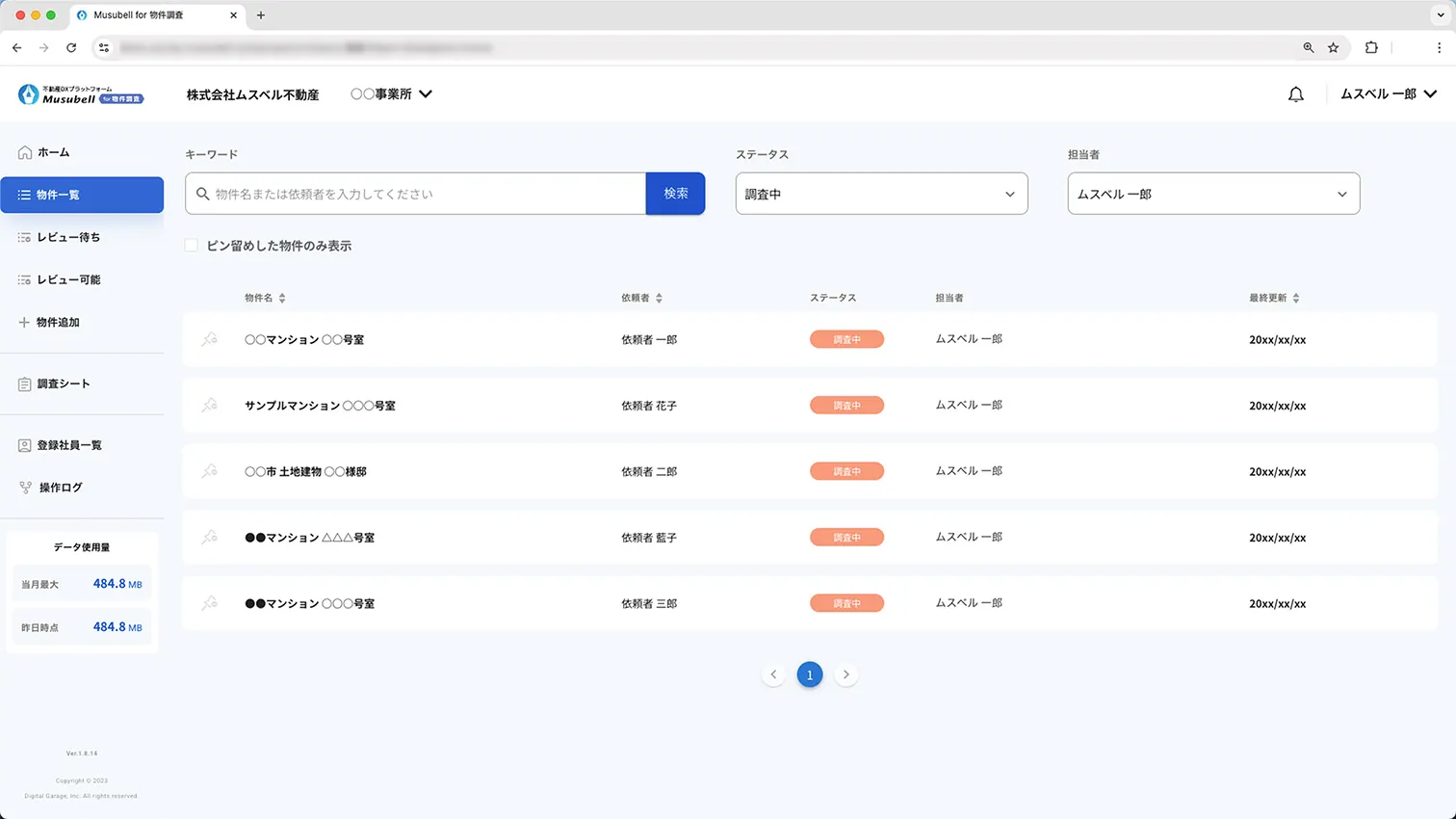Pin the ○○マンション ○○号室 property row

pyautogui.click(x=209, y=339)
